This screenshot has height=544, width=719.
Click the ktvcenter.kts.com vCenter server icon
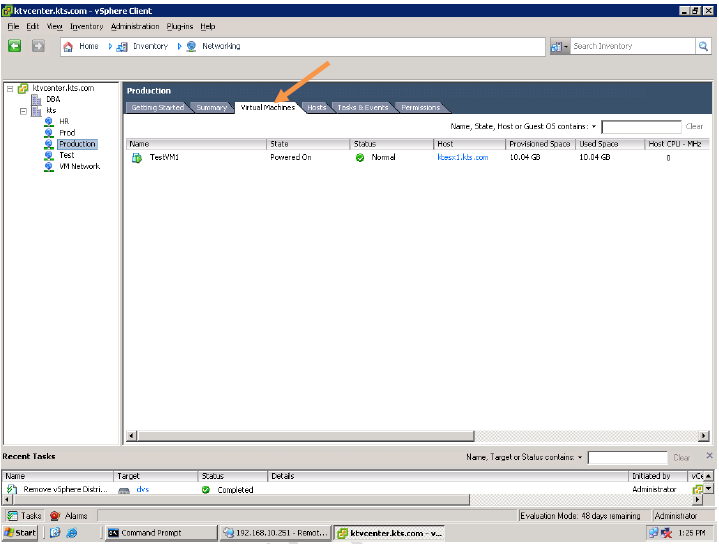coord(23,88)
